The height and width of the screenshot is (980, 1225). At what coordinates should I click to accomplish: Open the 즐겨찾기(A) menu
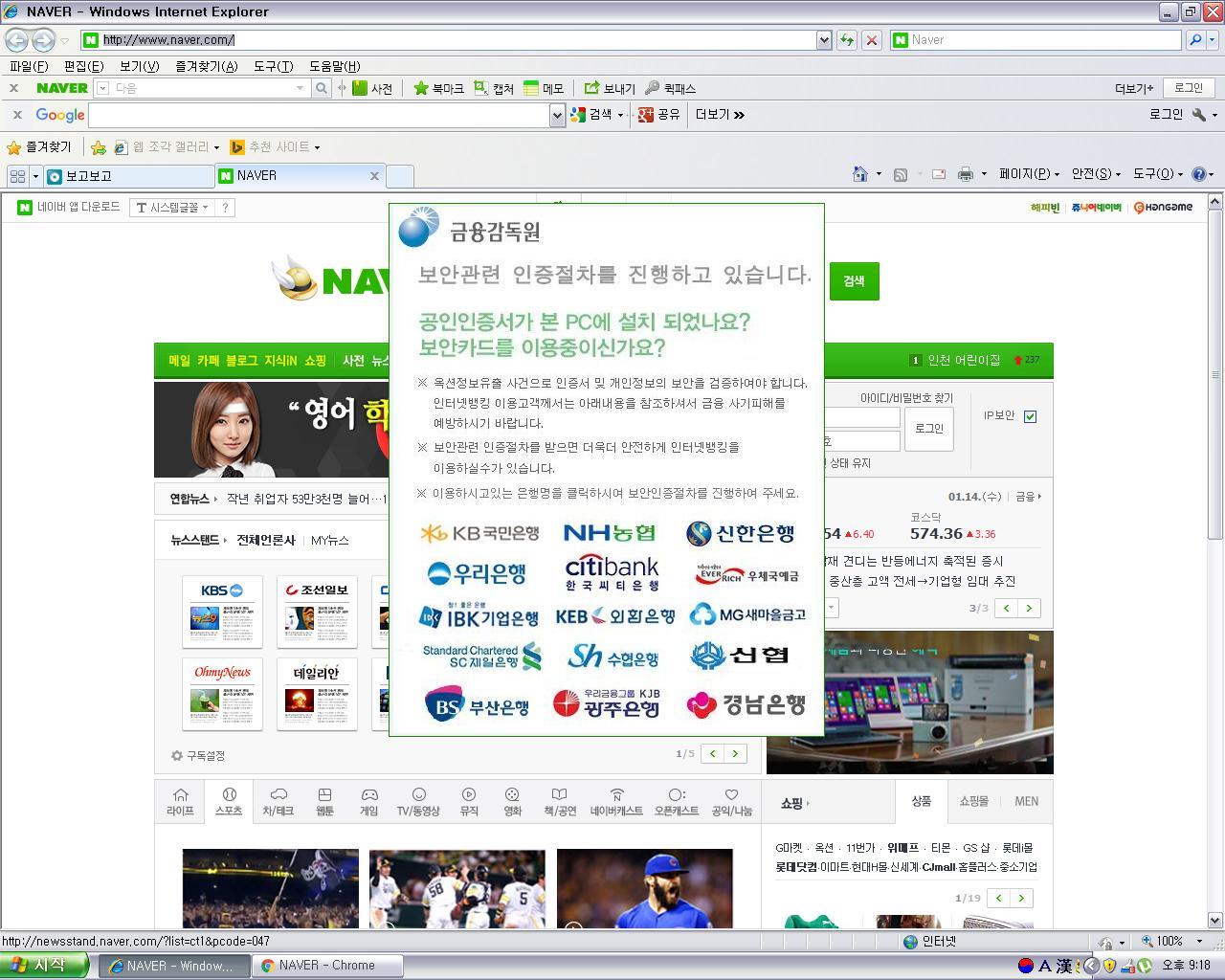pyautogui.click(x=206, y=66)
